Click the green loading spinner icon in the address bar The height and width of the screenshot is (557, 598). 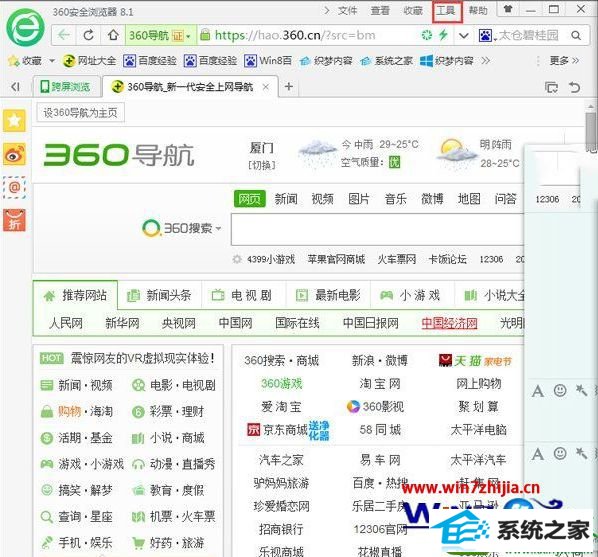[426, 35]
